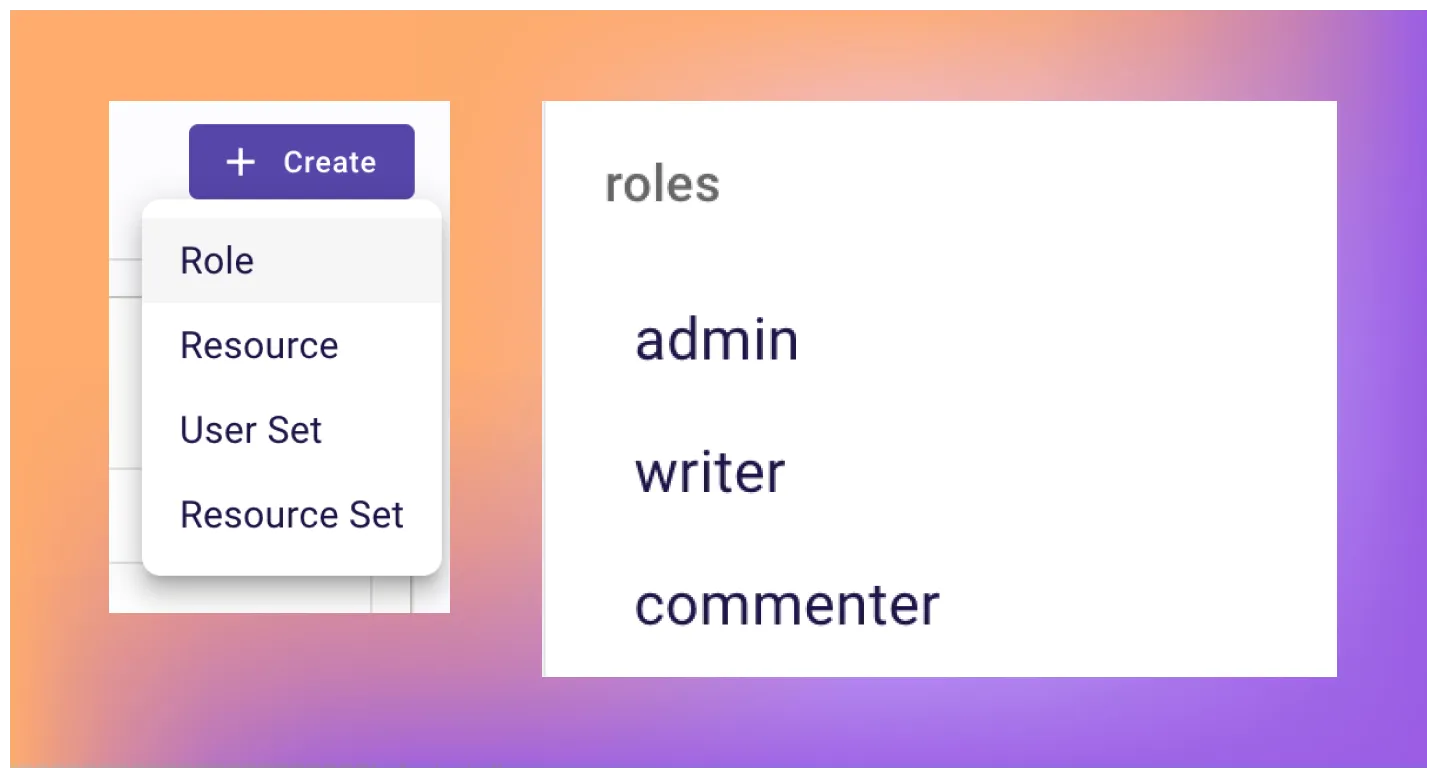The height and width of the screenshot is (778, 1437).
Task: Pick commenter from the roles list
Action: [788, 603]
